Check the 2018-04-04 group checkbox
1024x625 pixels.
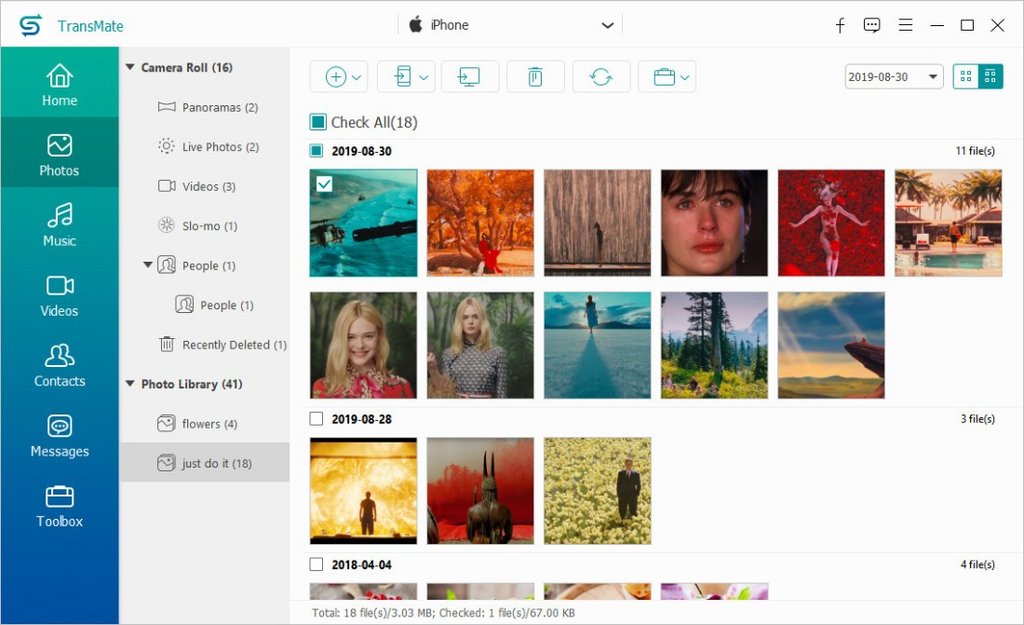click(316, 564)
